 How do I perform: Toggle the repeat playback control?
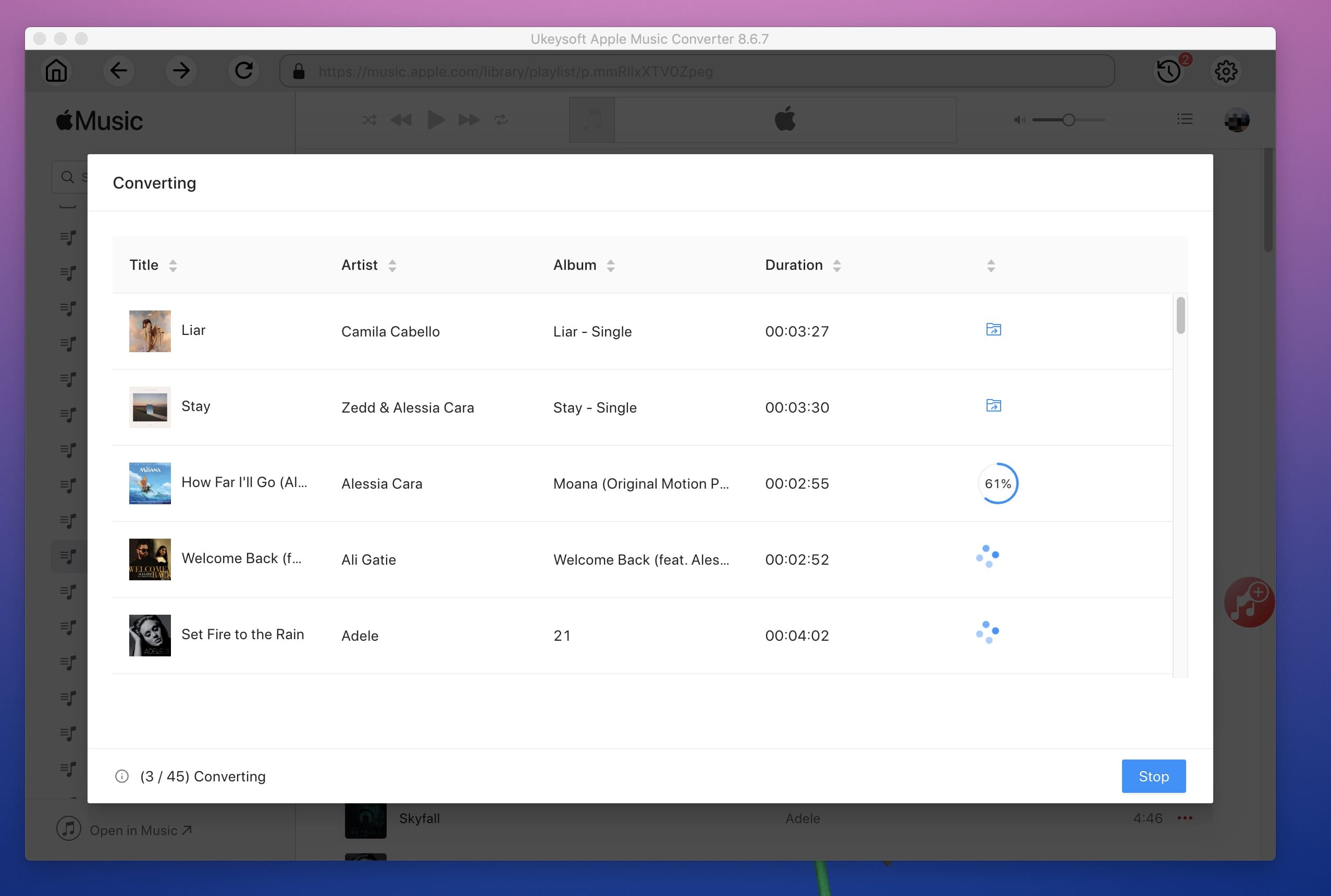pyautogui.click(x=502, y=119)
